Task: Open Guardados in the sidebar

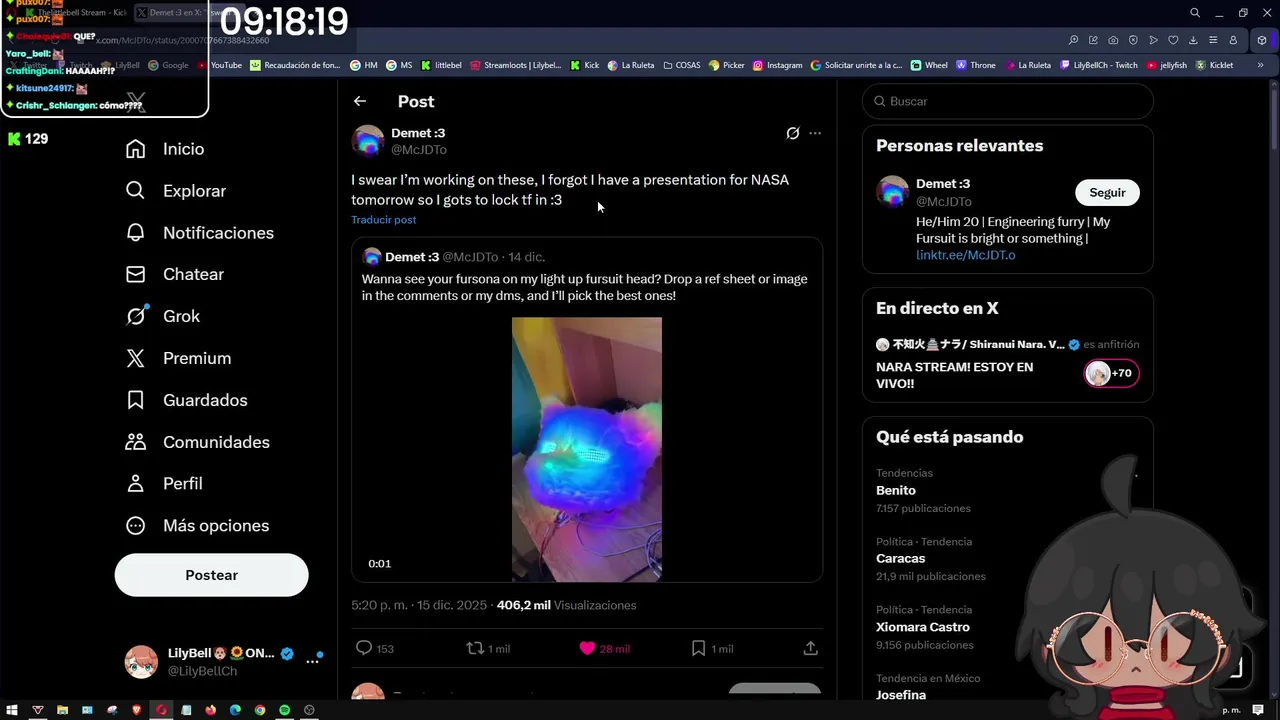Action: (187, 400)
